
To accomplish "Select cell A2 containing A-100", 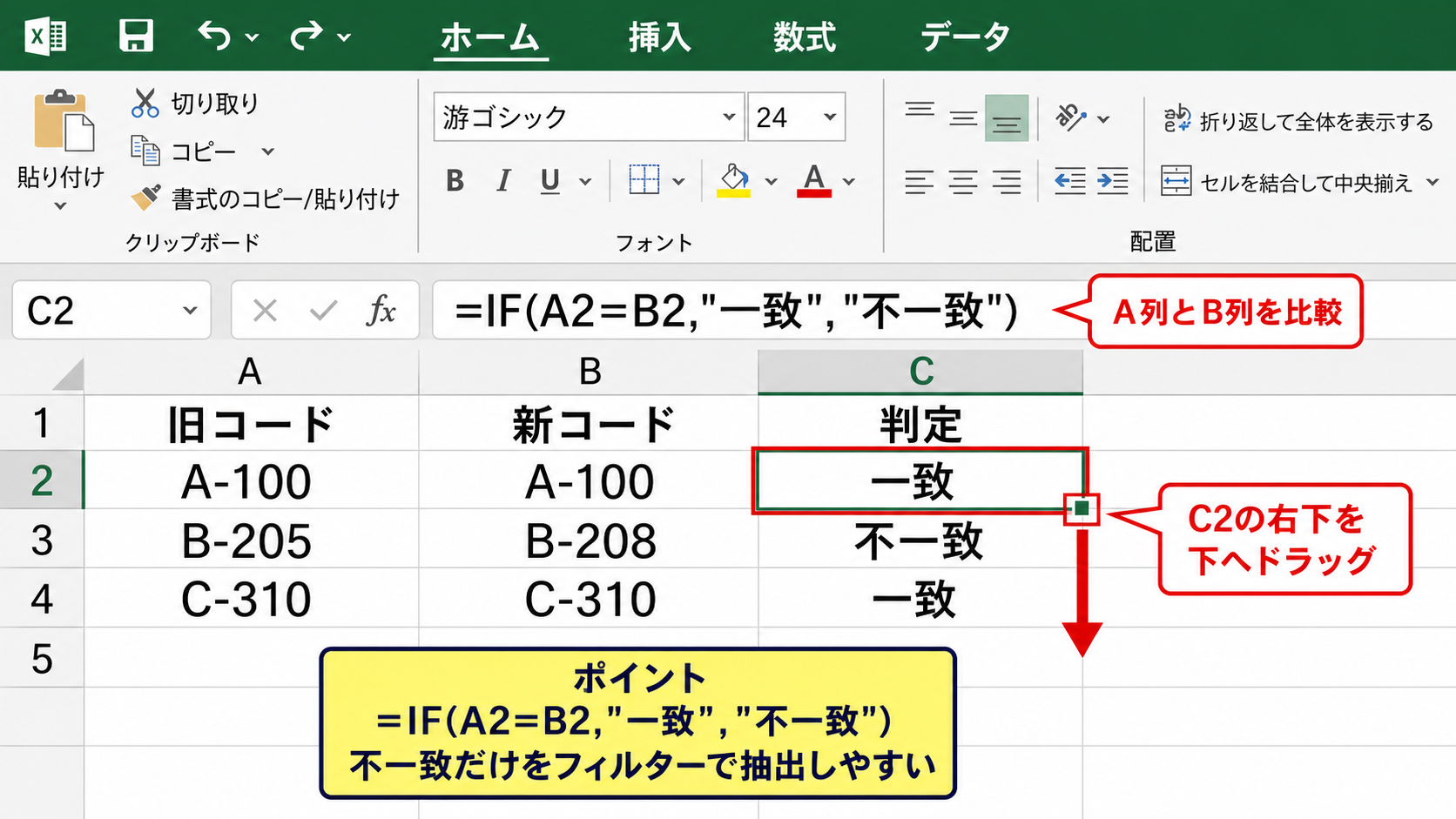I will [x=251, y=480].
